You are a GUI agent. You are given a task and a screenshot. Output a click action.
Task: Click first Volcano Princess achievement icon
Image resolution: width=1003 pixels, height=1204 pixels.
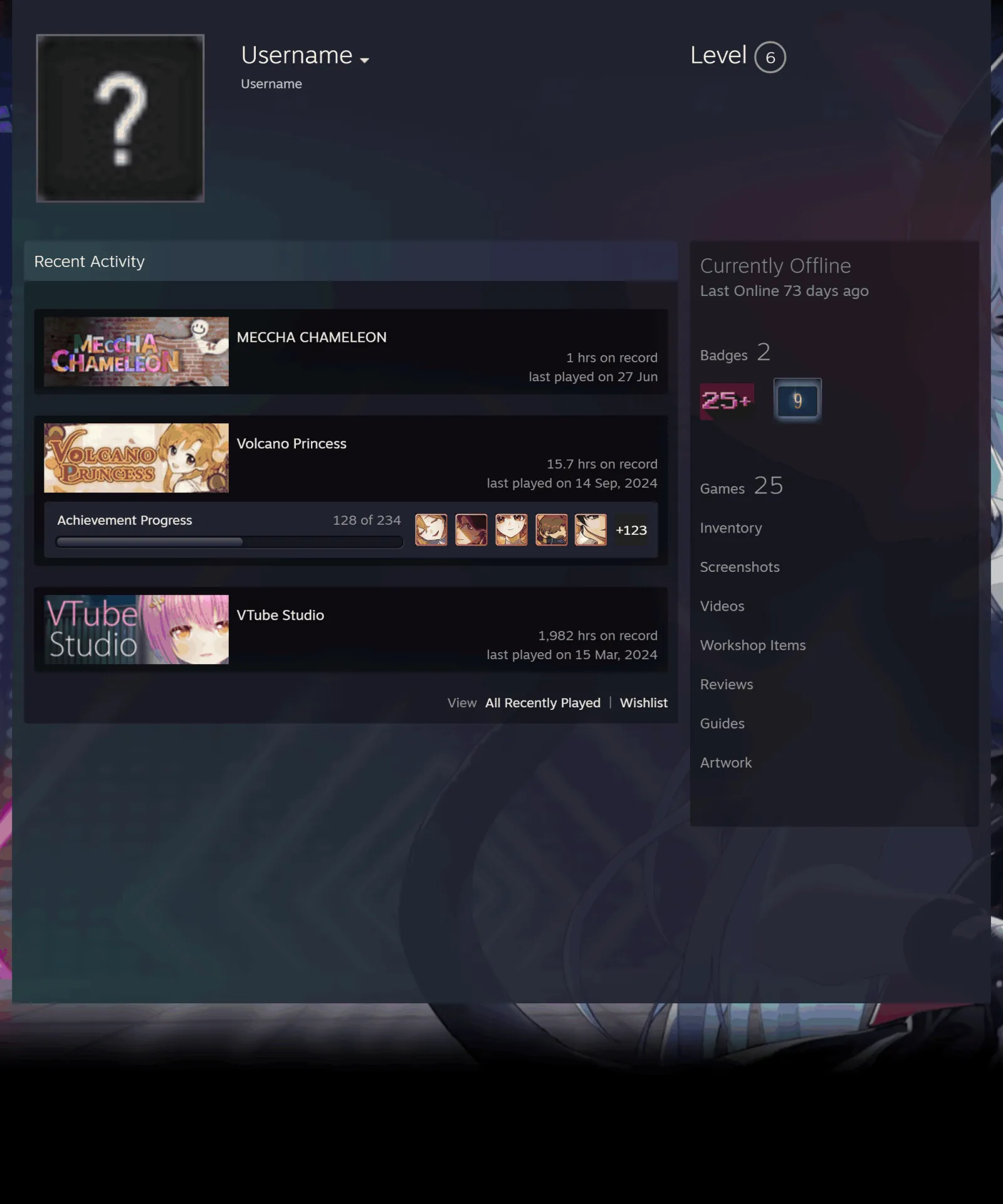(x=431, y=530)
